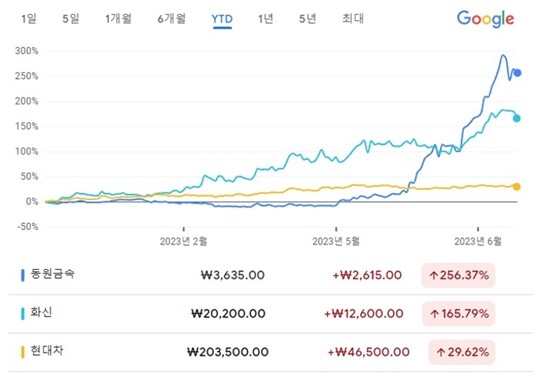Select the YTD tab
Screen dimensions: 540x378
[222, 19]
